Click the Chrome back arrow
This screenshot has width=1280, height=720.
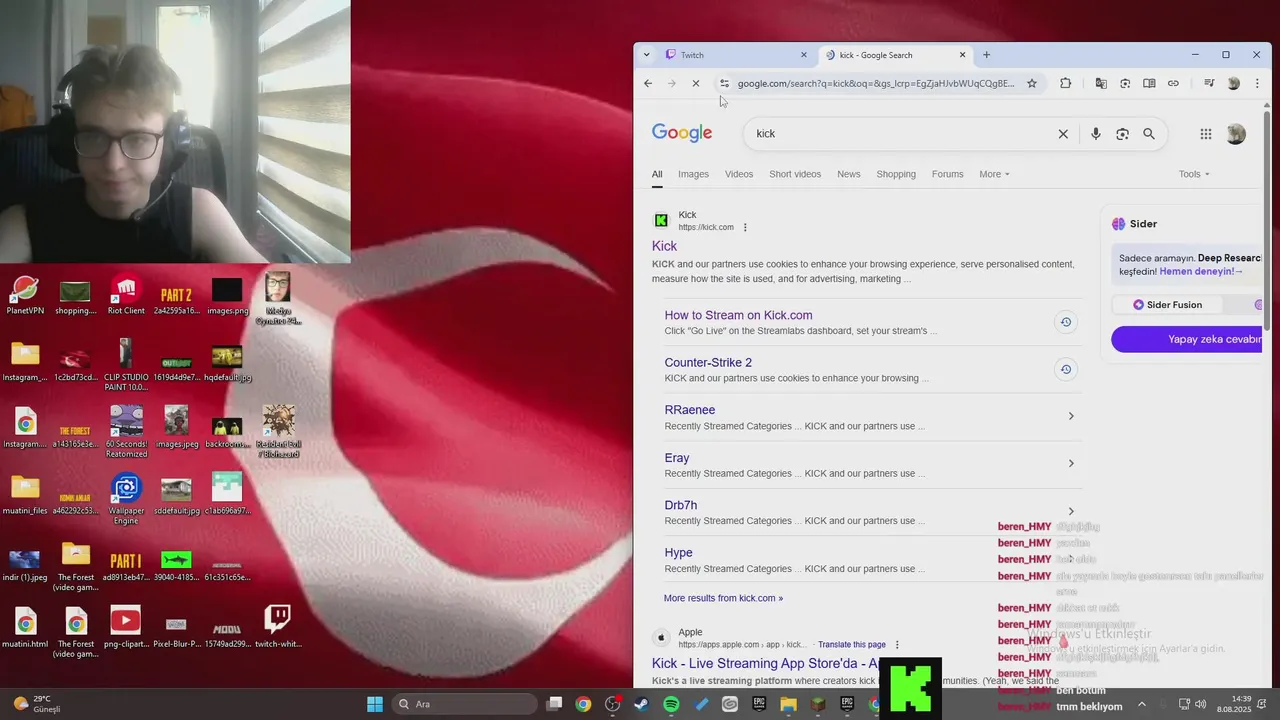click(648, 83)
